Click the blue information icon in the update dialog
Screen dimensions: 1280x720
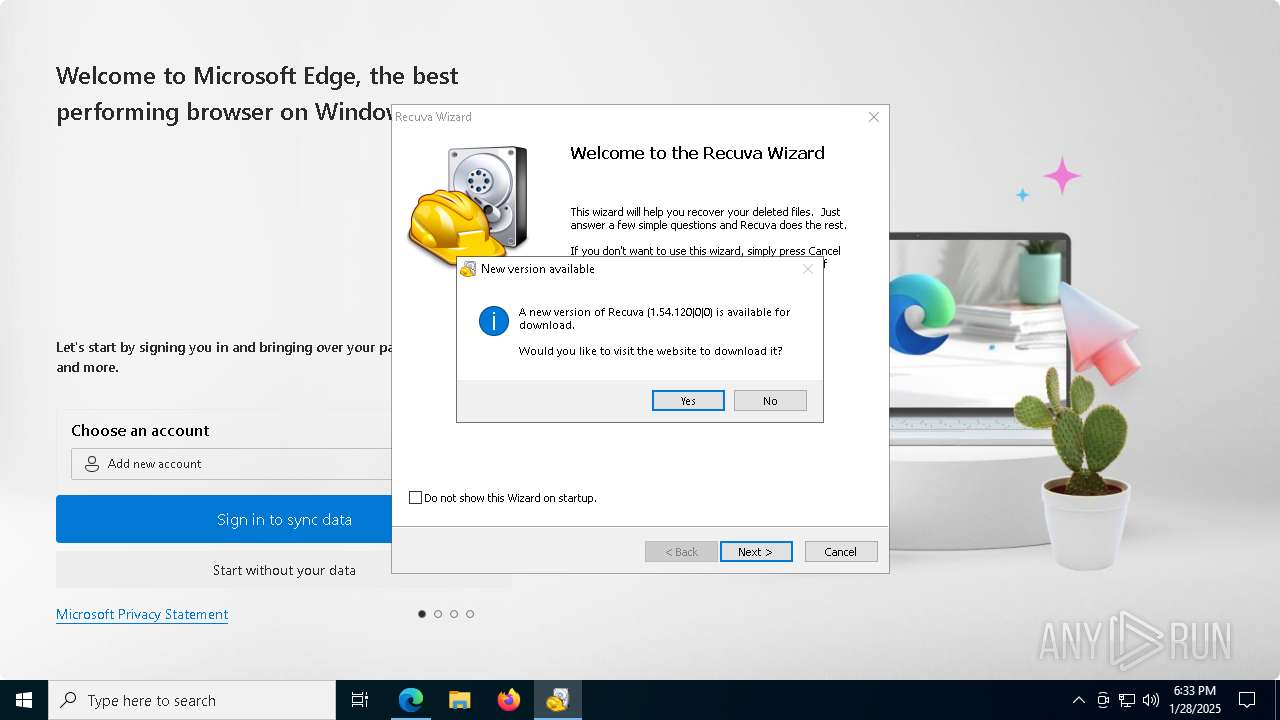pyautogui.click(x=494, y=320)
